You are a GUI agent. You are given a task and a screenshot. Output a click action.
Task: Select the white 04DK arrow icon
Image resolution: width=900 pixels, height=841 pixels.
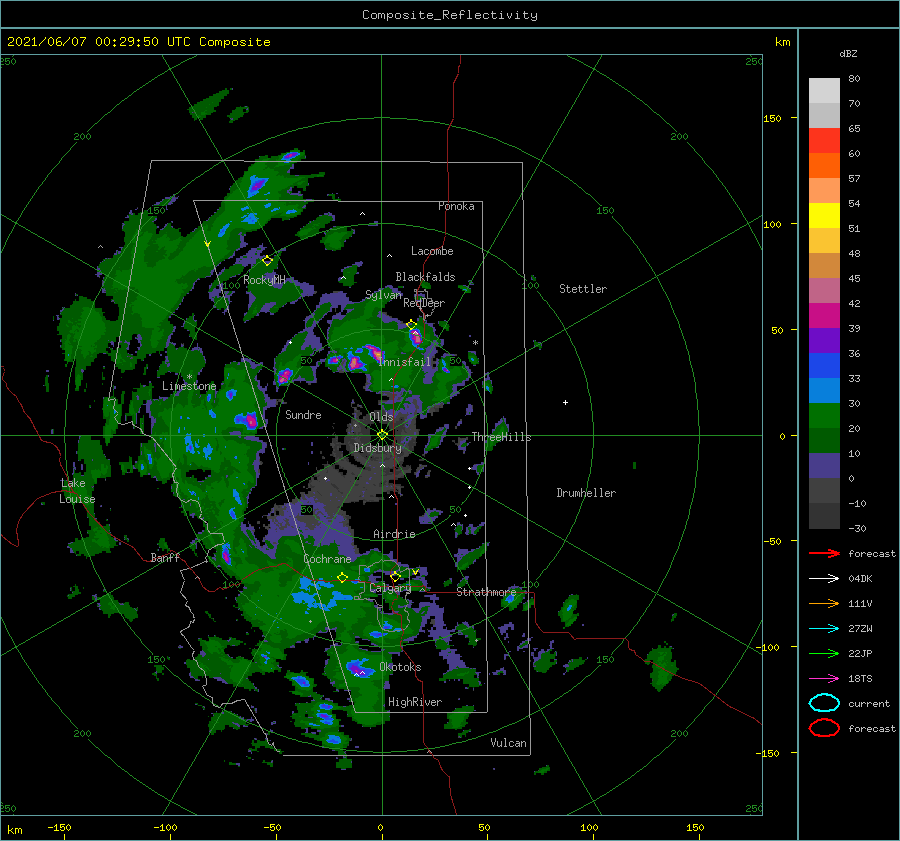click(824, 578)
